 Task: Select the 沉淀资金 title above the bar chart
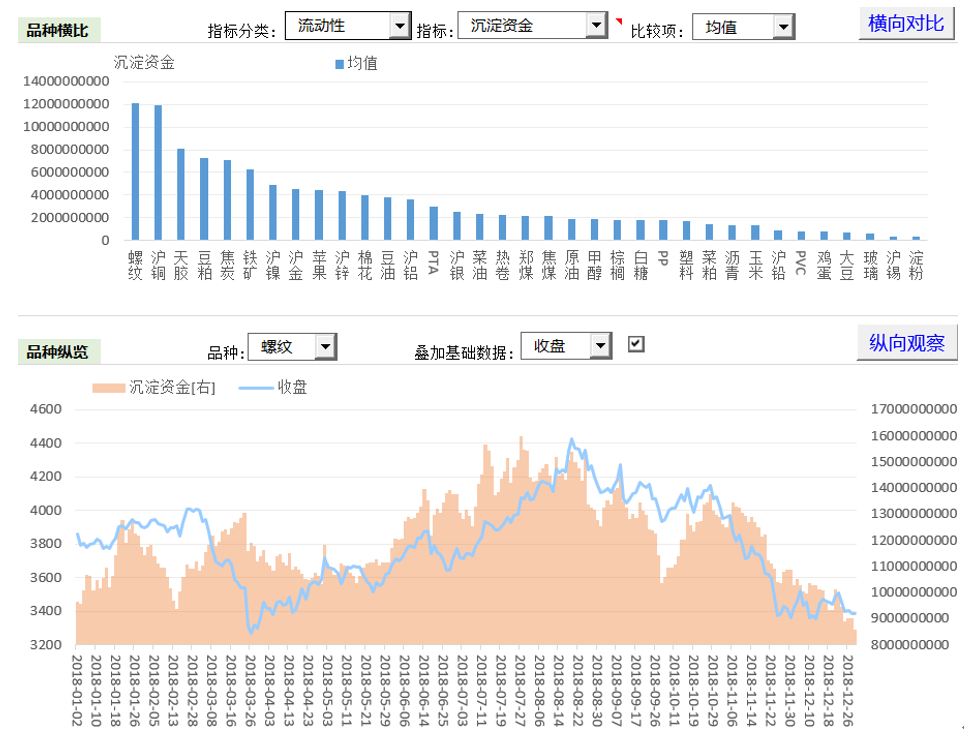(144, 64)
